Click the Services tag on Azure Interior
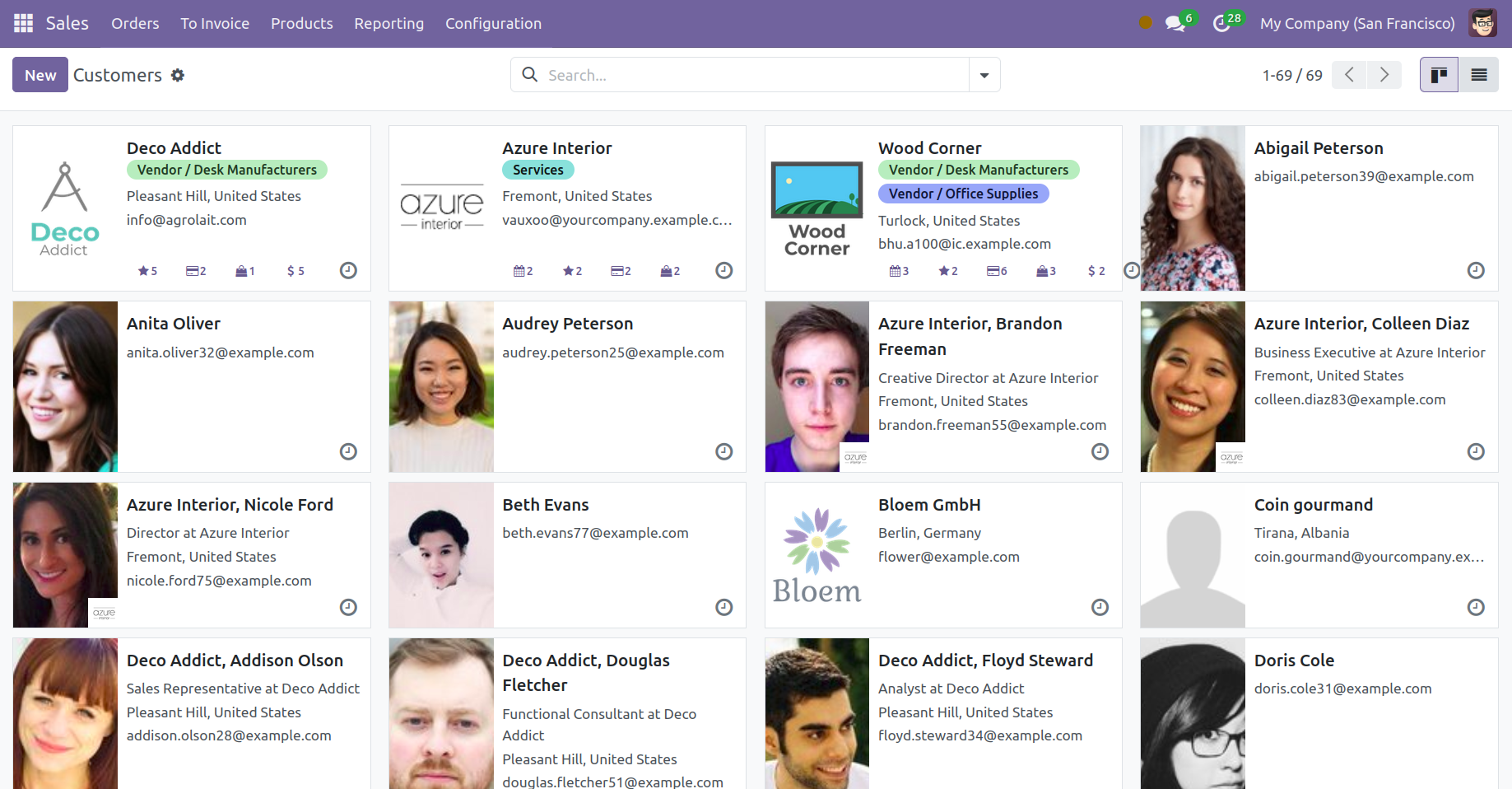 point(537,170)
